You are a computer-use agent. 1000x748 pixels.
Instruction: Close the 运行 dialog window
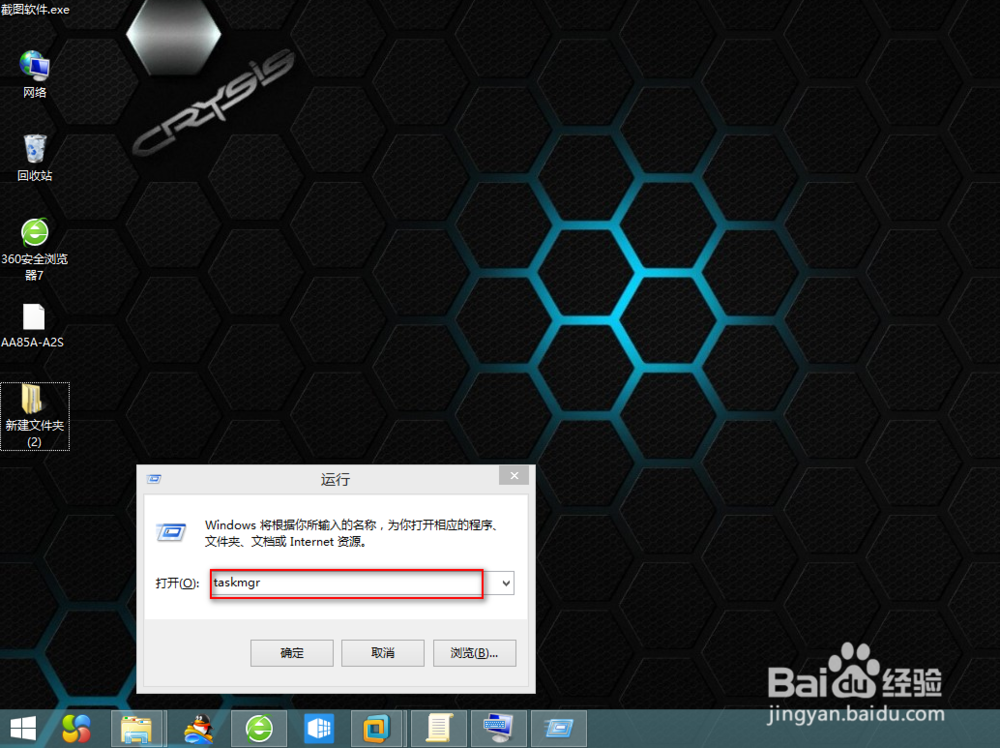514,475
